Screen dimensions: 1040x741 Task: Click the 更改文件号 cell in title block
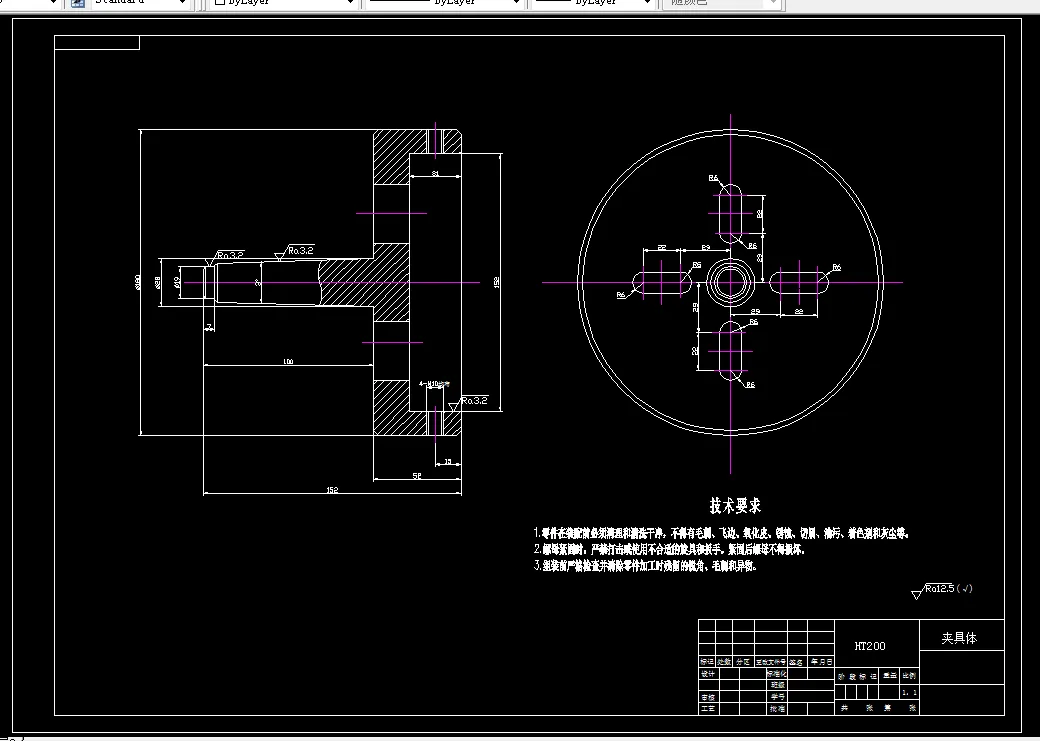click(x=771, y=661)
